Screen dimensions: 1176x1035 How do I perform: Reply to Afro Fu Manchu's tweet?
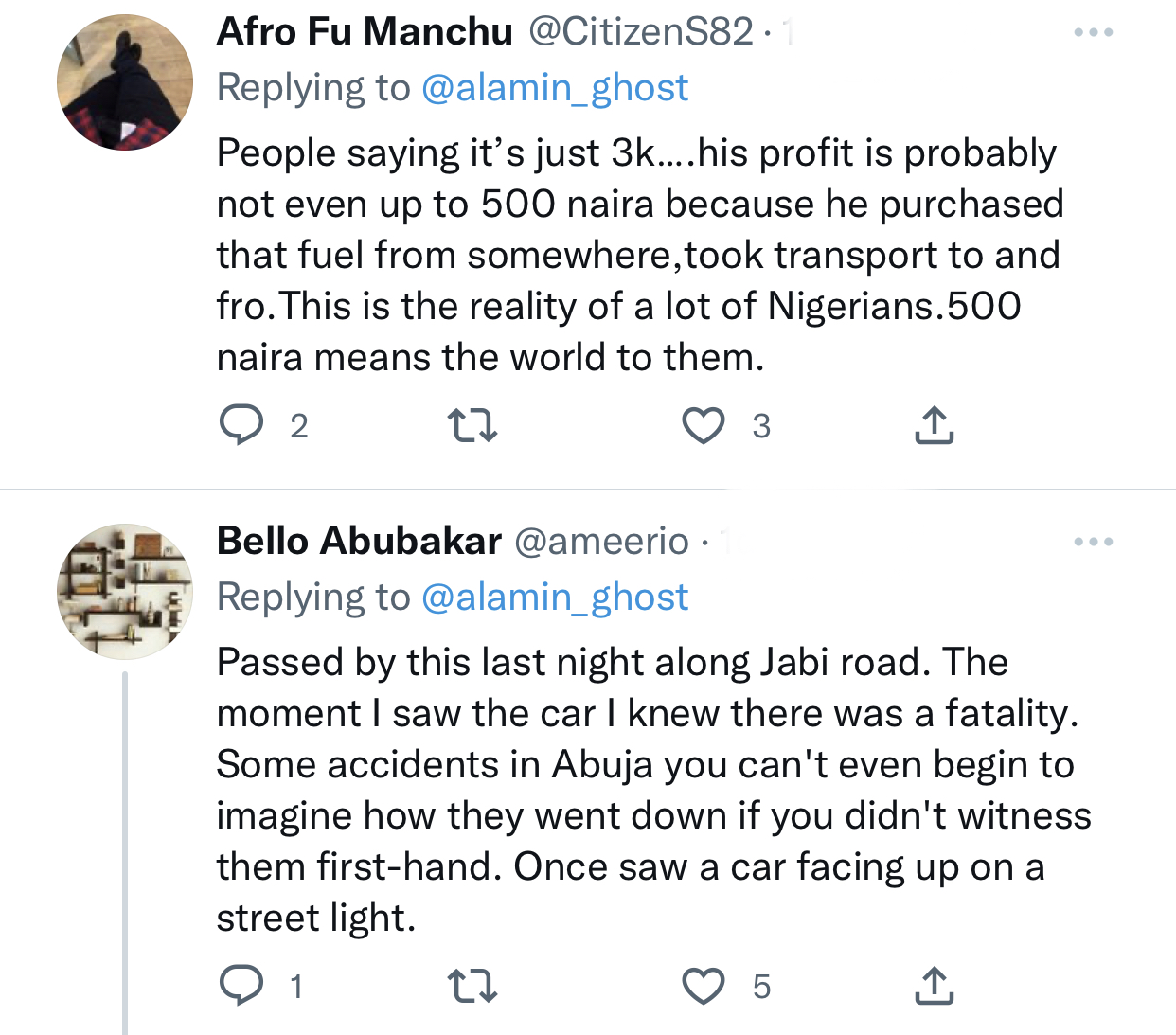point(241,425)
